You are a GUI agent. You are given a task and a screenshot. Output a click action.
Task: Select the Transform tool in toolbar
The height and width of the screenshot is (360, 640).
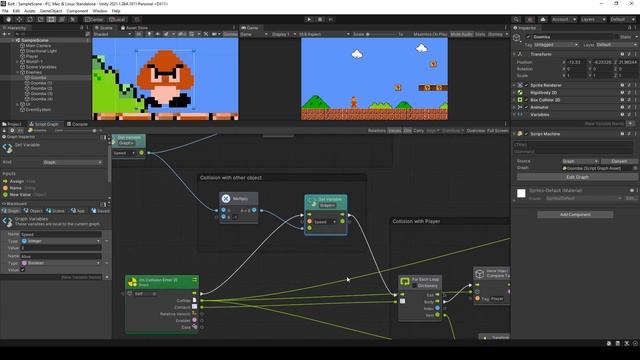click(x=62, y=19)
